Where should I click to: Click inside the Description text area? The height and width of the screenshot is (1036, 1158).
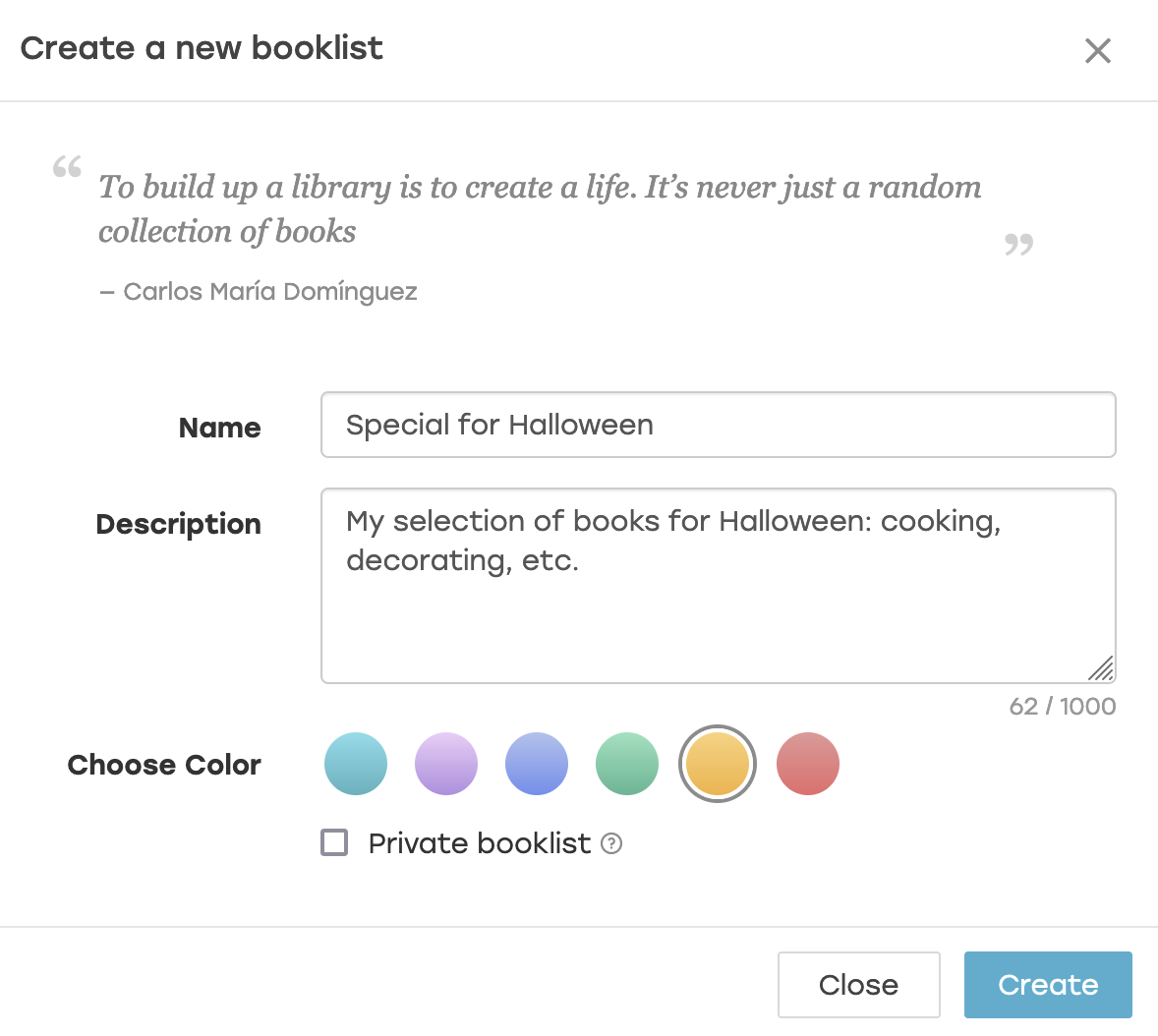pyautogui.click(x=718, y=586)
